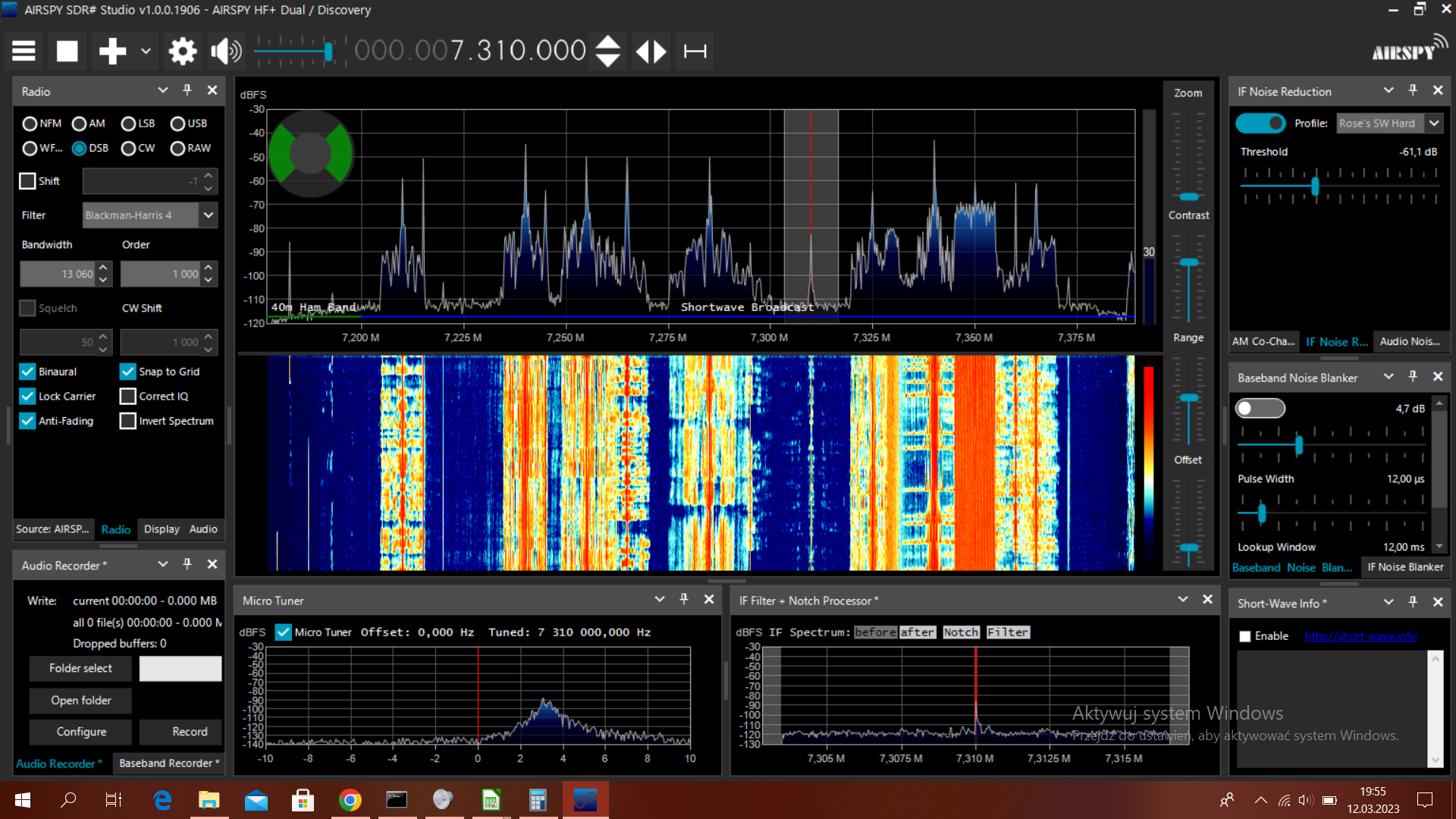
Task: Switch to the IF Noise Blanker tab
Action: 1405,567
